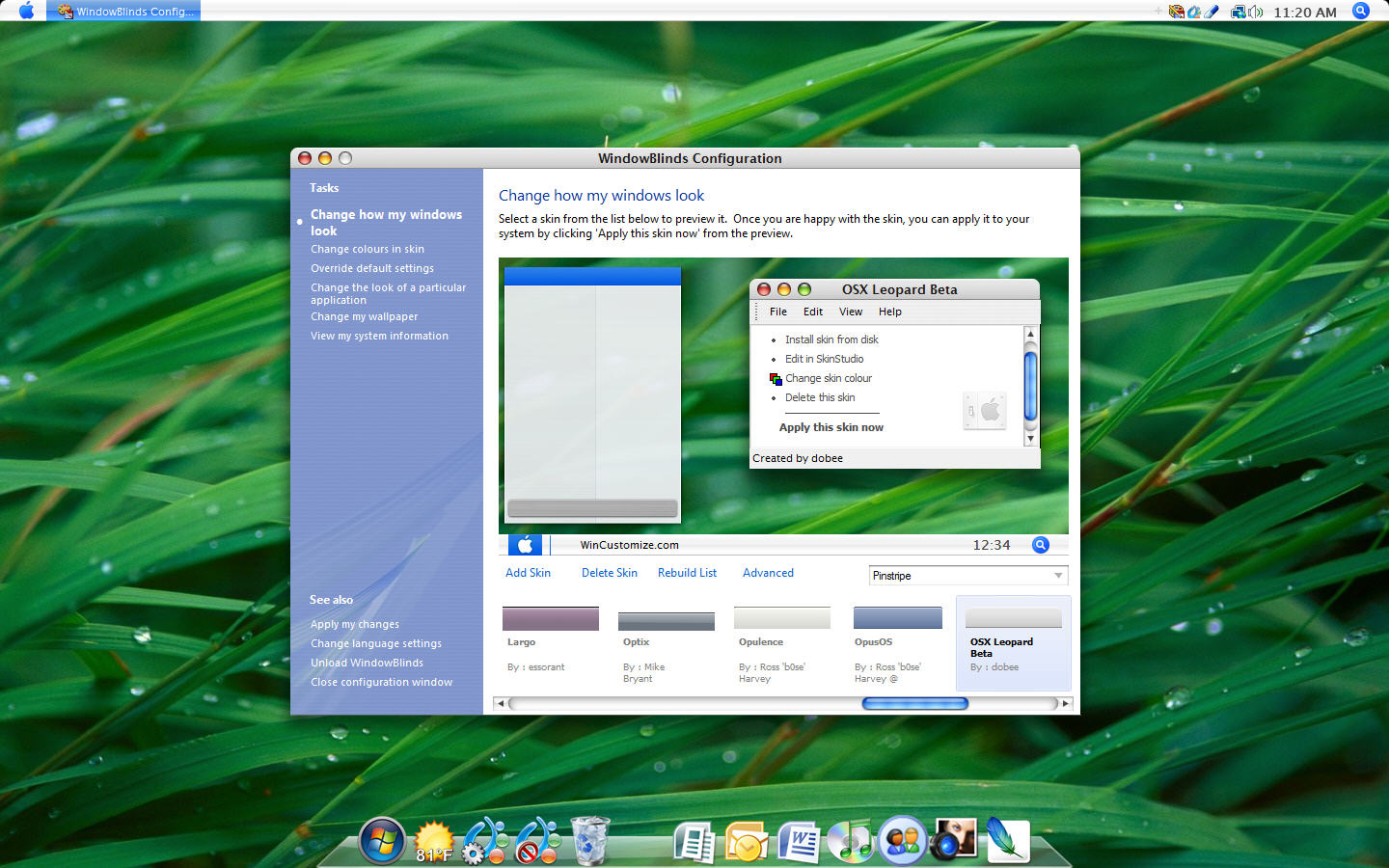Image resolution: width=1389 pixels, height=868 pixels.
Task: Select the OSX Leopard Beta skin thumbnail
Action: pyautogui.click(x=1014, y=643)
